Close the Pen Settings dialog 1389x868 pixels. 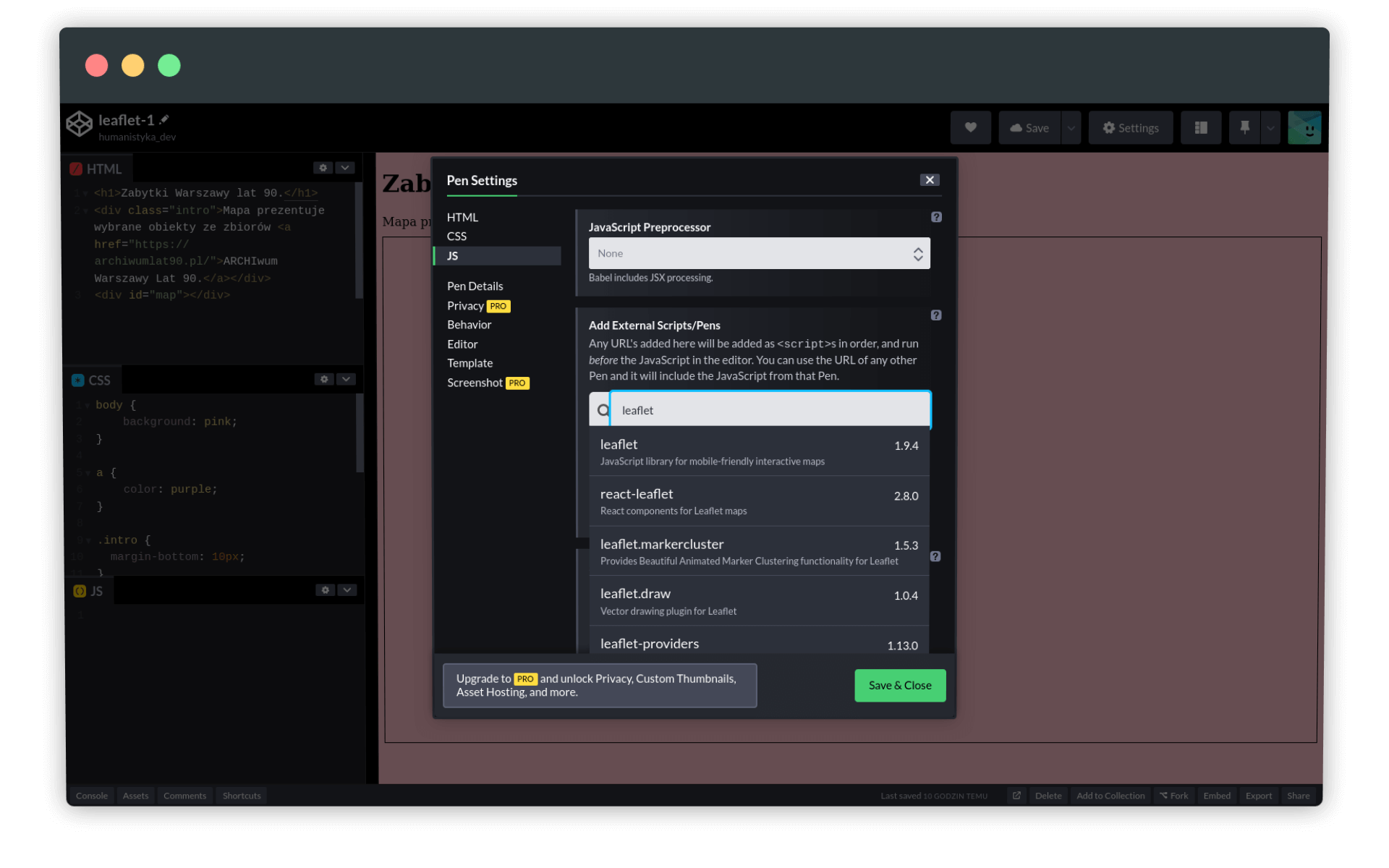(x=930, y=180)
